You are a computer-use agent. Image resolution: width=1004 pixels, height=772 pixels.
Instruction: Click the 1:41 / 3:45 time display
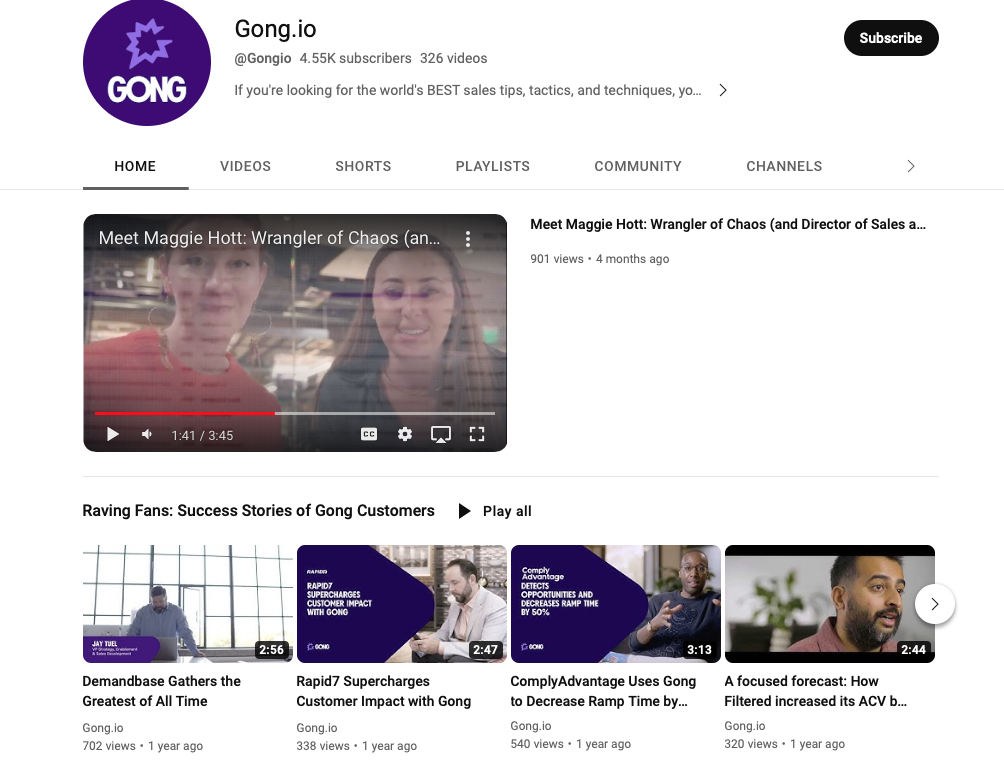(x=202, y=435)
